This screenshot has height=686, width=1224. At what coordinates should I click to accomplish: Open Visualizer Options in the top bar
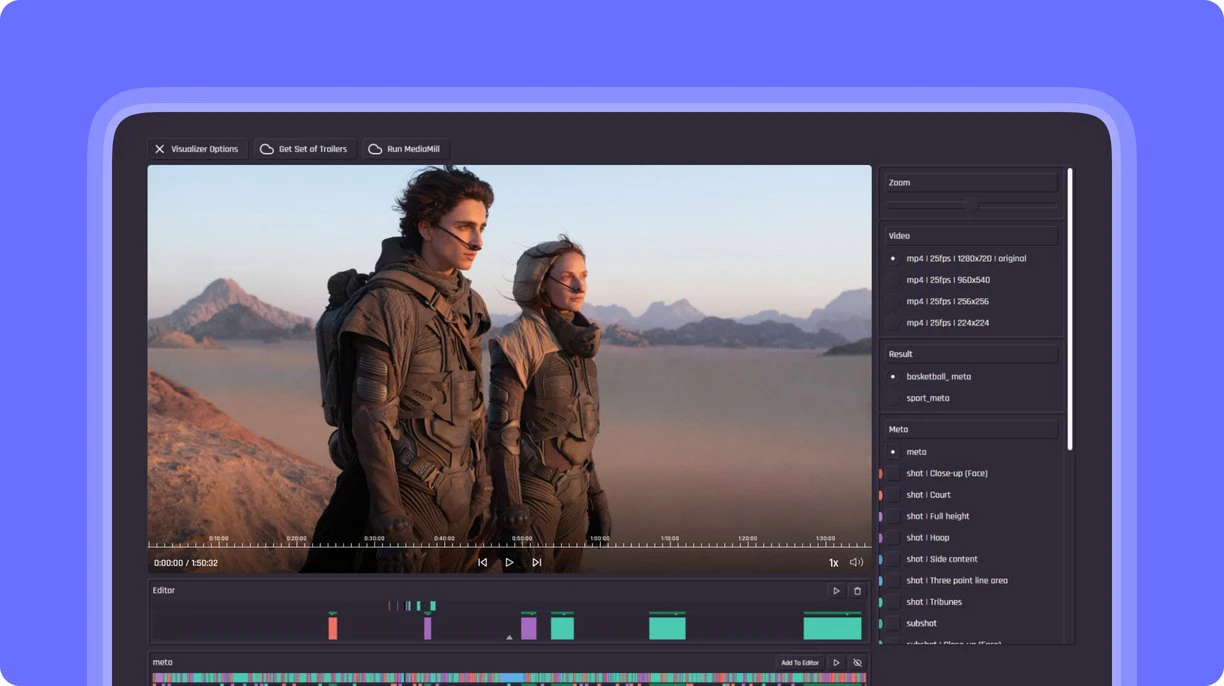(198, 148)
